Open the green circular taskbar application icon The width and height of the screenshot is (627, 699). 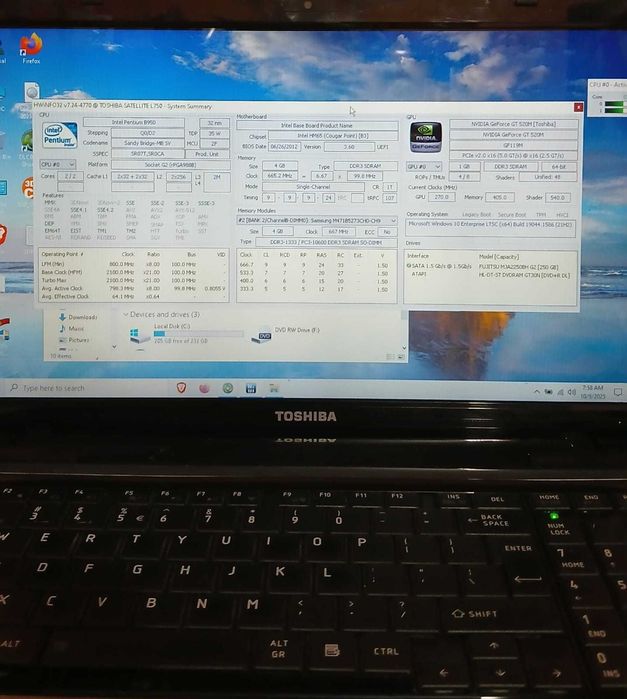pyautogui.click(x=228, y=388)
